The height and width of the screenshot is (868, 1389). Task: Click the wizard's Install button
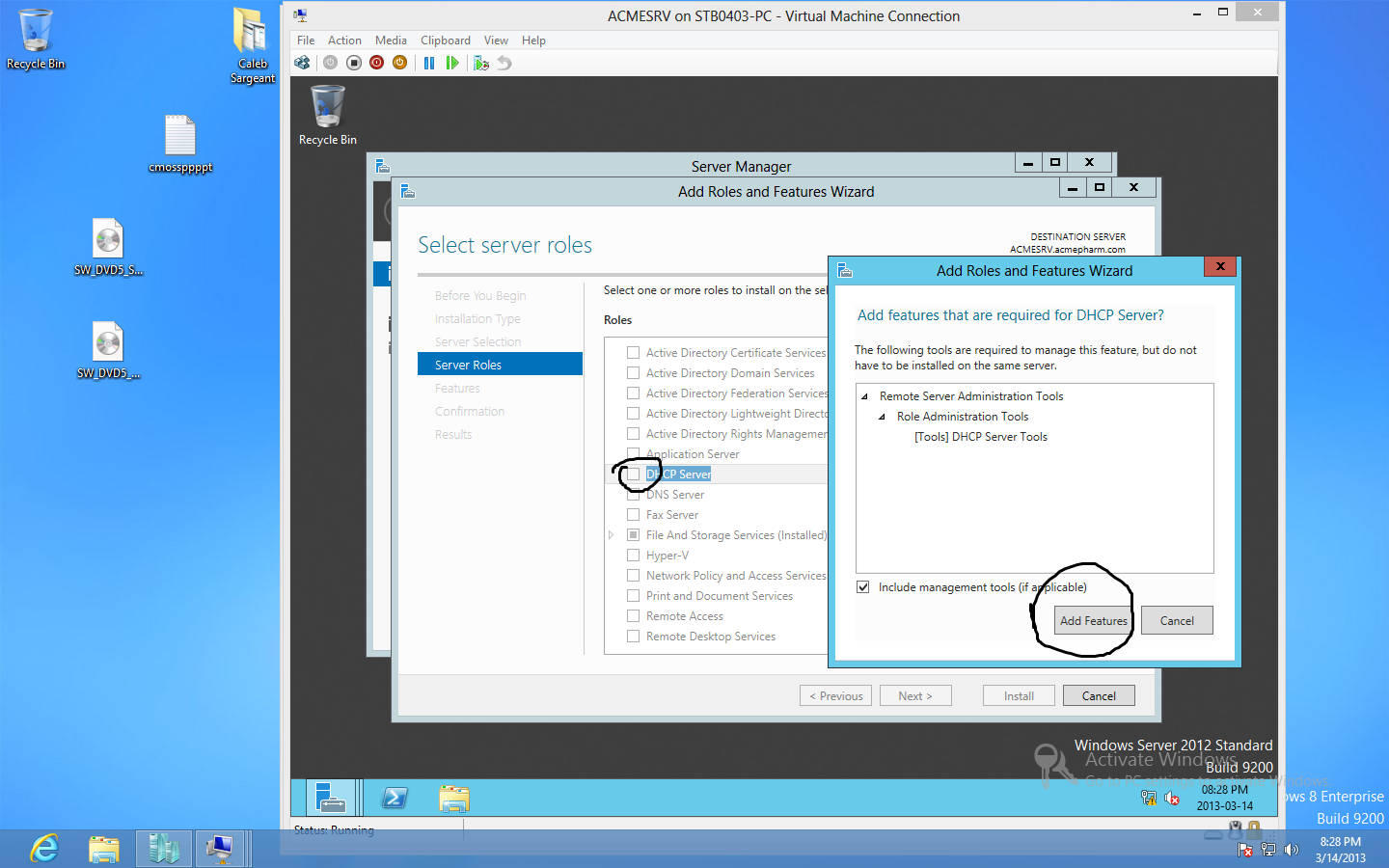pos(1019,695)
